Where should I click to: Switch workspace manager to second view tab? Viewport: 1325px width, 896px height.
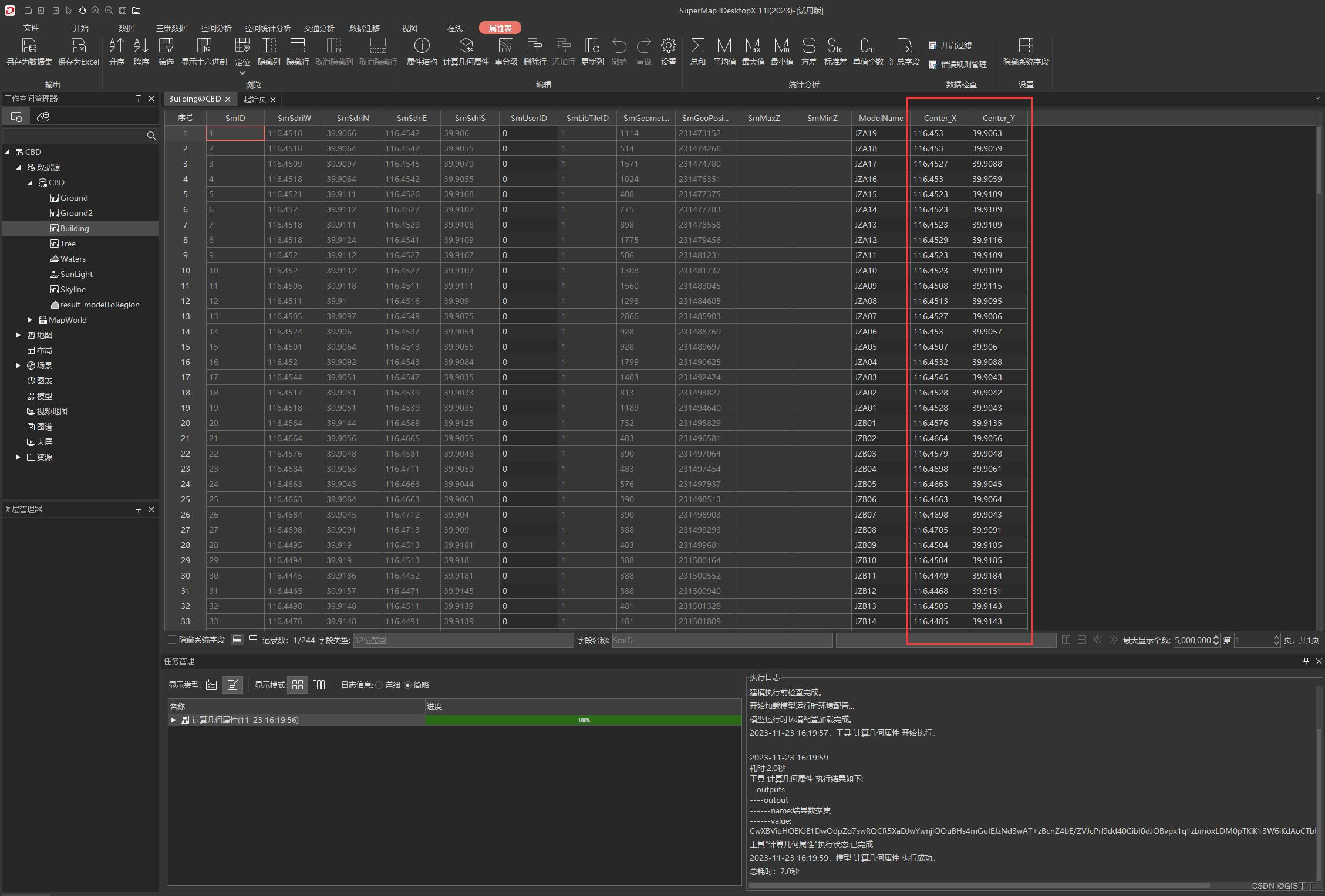(43, 117)
